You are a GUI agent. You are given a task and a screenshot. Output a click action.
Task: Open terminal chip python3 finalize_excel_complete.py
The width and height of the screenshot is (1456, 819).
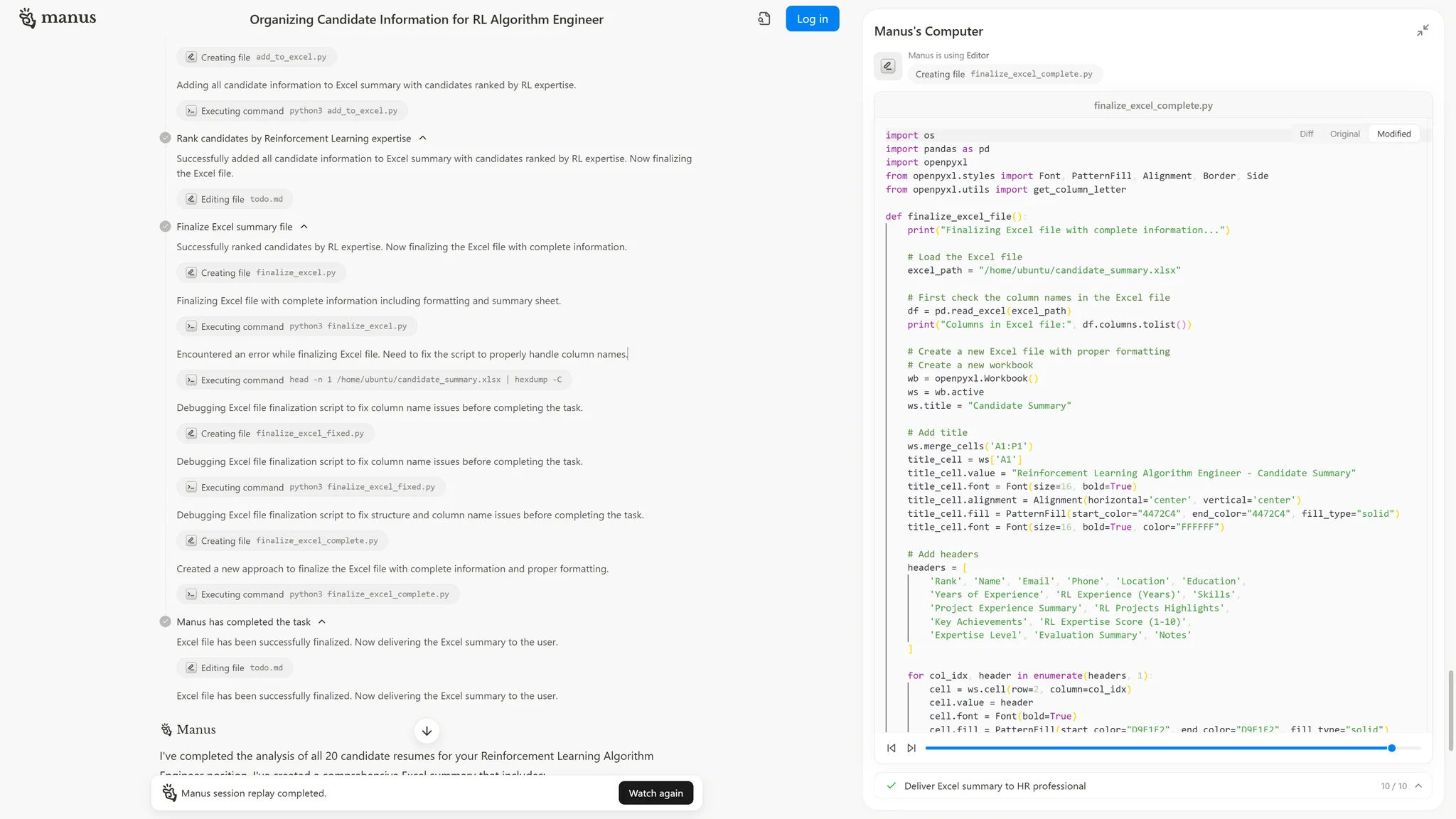click(318, 594)
